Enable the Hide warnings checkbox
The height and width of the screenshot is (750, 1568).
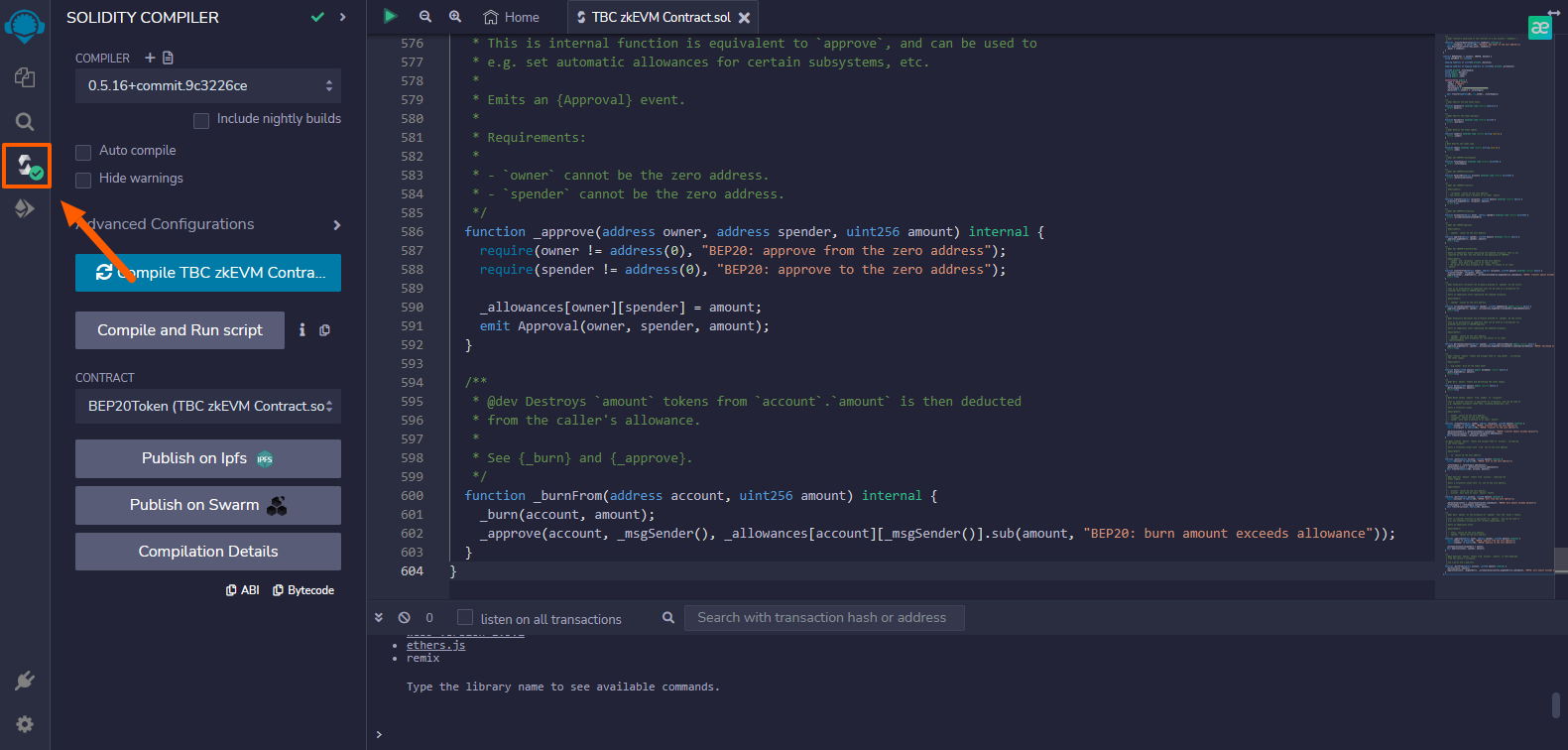click(x=83, y=180)
